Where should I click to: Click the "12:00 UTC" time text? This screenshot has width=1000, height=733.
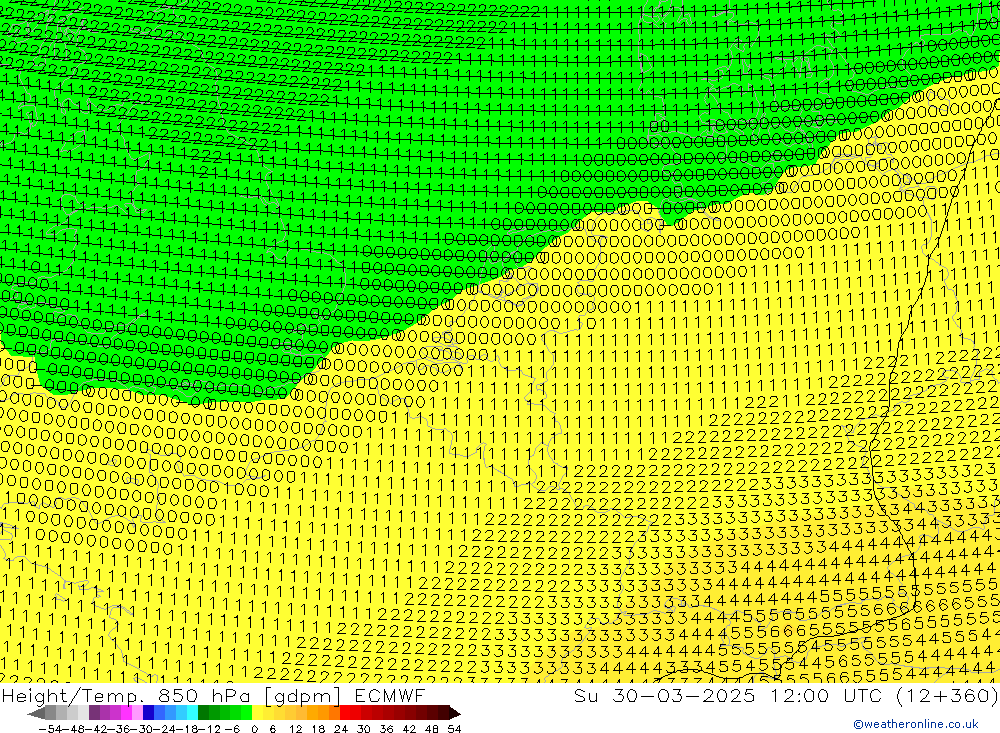[826, 696]
